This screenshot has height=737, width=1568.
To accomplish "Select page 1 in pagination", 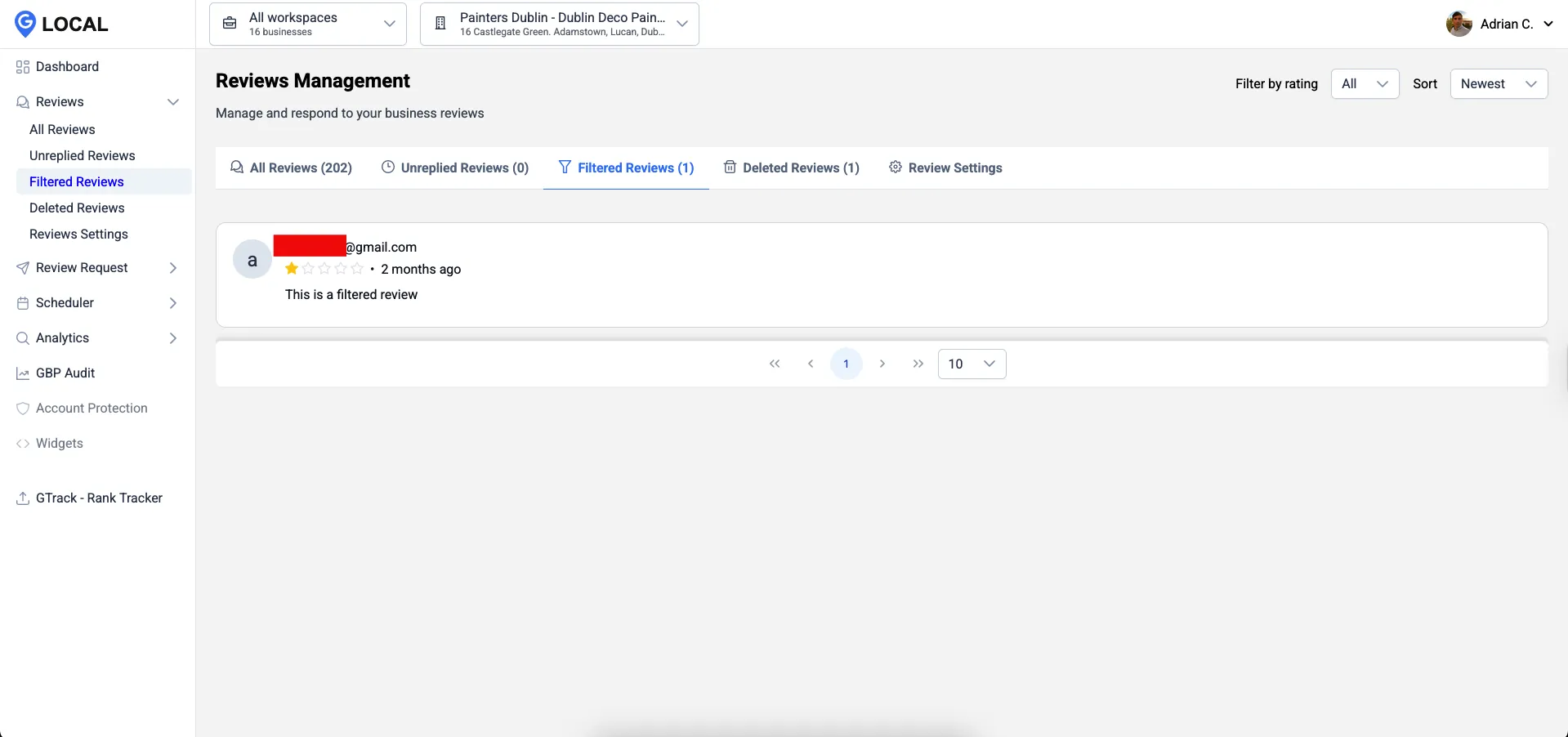I will pyautogui.click(x=846, y=364).
